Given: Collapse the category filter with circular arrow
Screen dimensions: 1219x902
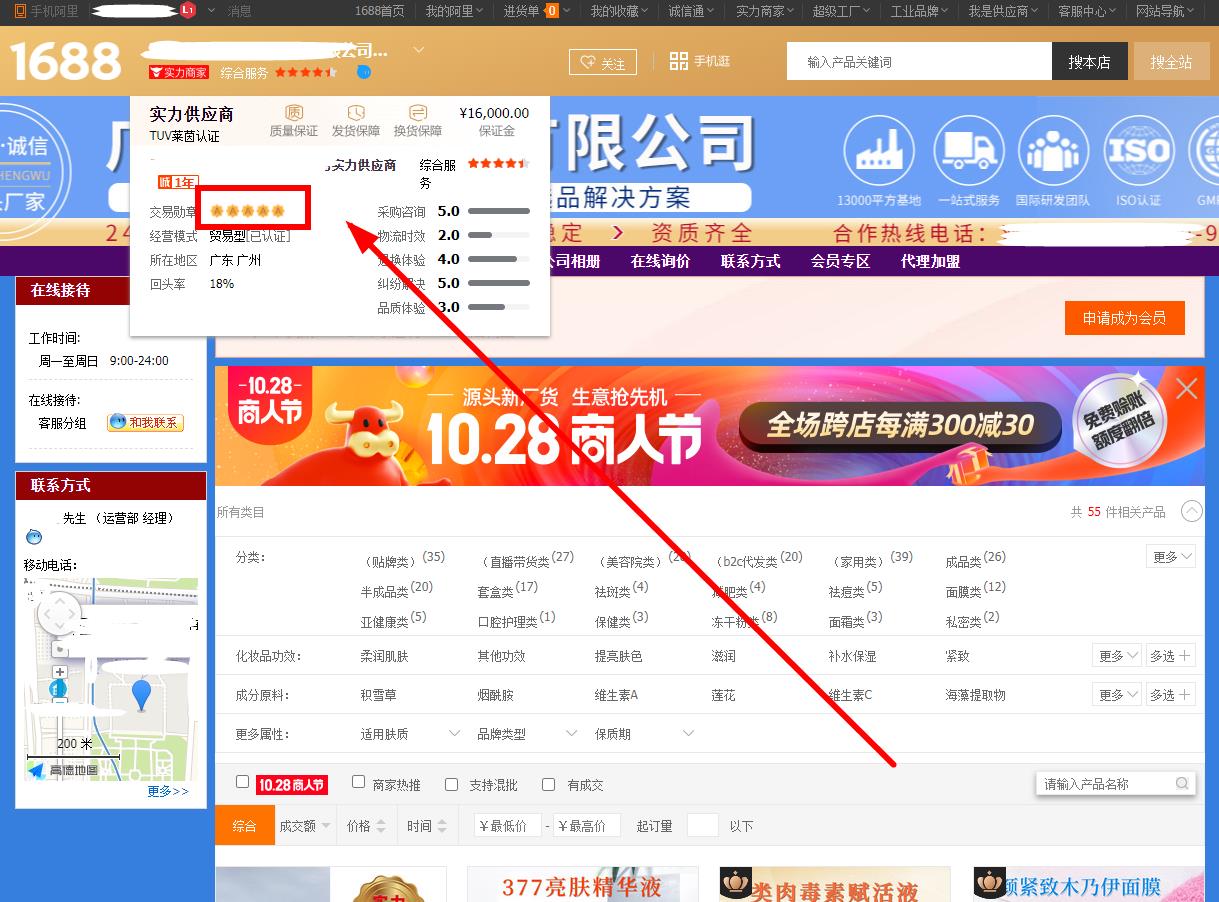Looking at the screenshot, I should pos(1191,511).
